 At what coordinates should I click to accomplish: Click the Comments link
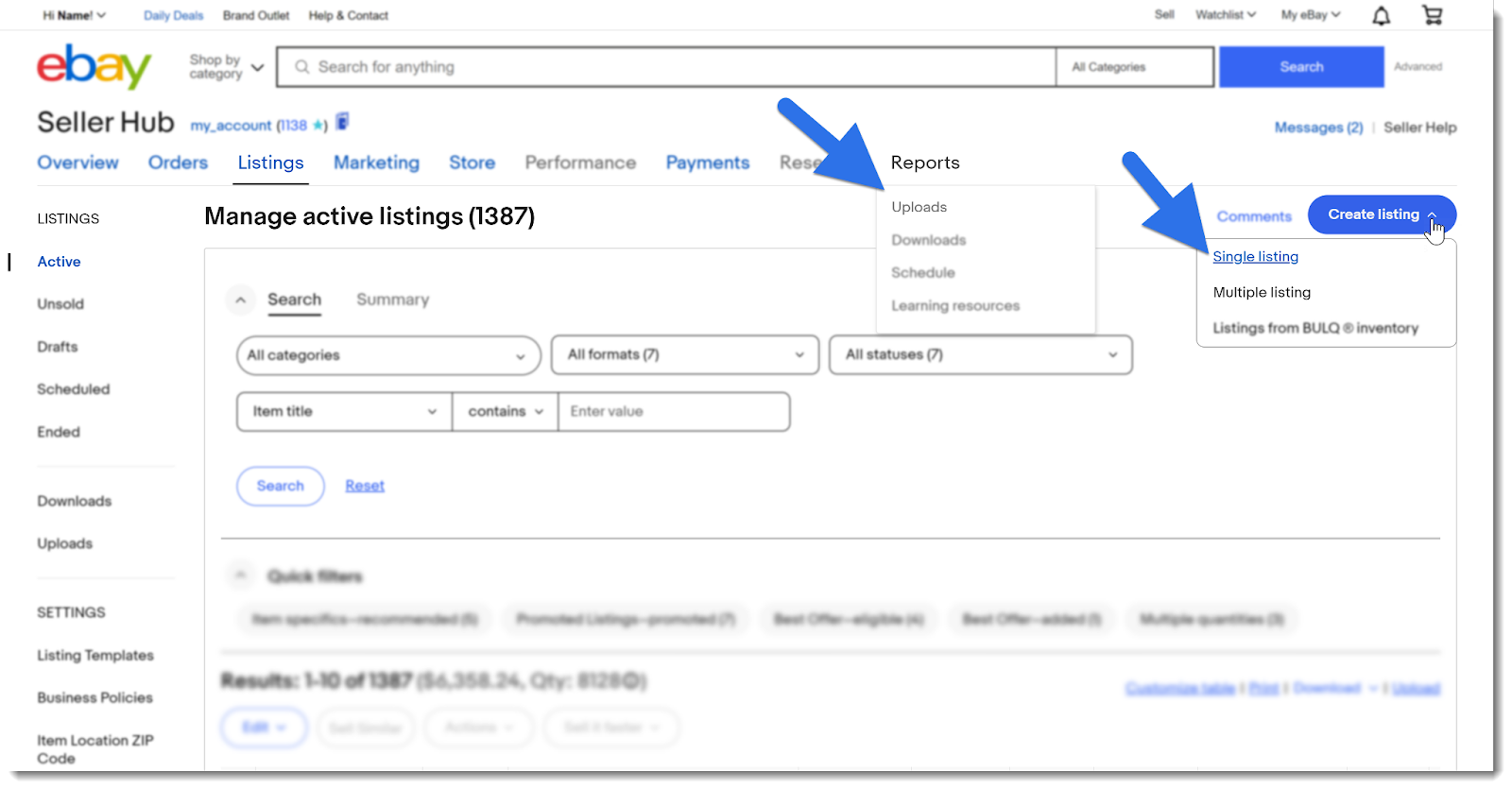coord(1253,216)
